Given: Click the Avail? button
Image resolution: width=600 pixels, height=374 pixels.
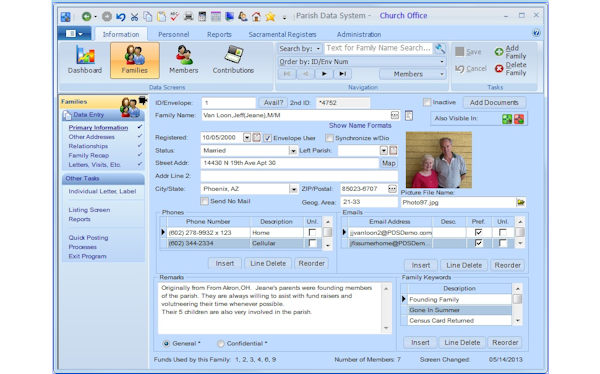Looking at the screenshot, I should tap(273, 103).
